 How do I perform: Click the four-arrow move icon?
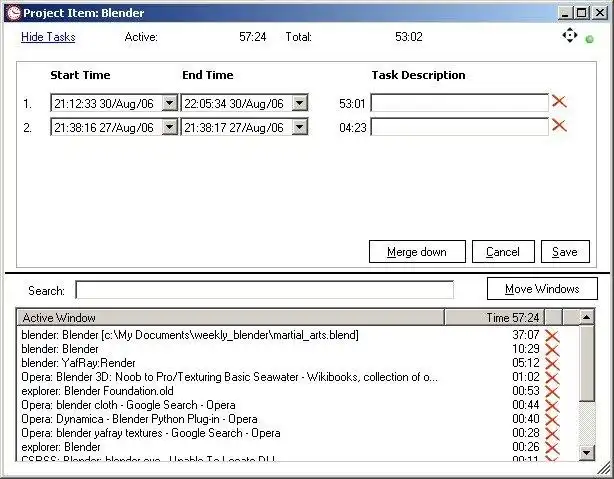(x=570, y=36)
